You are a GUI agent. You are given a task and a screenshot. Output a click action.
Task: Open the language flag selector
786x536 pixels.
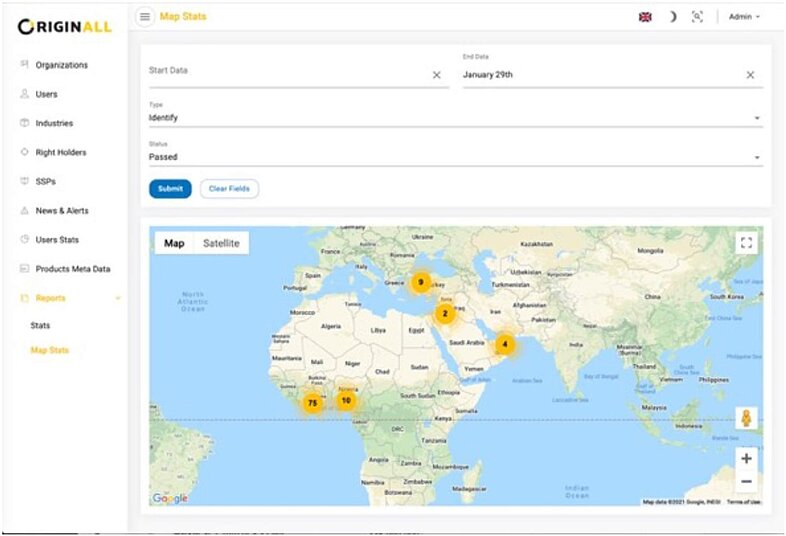tap(645, 17)
